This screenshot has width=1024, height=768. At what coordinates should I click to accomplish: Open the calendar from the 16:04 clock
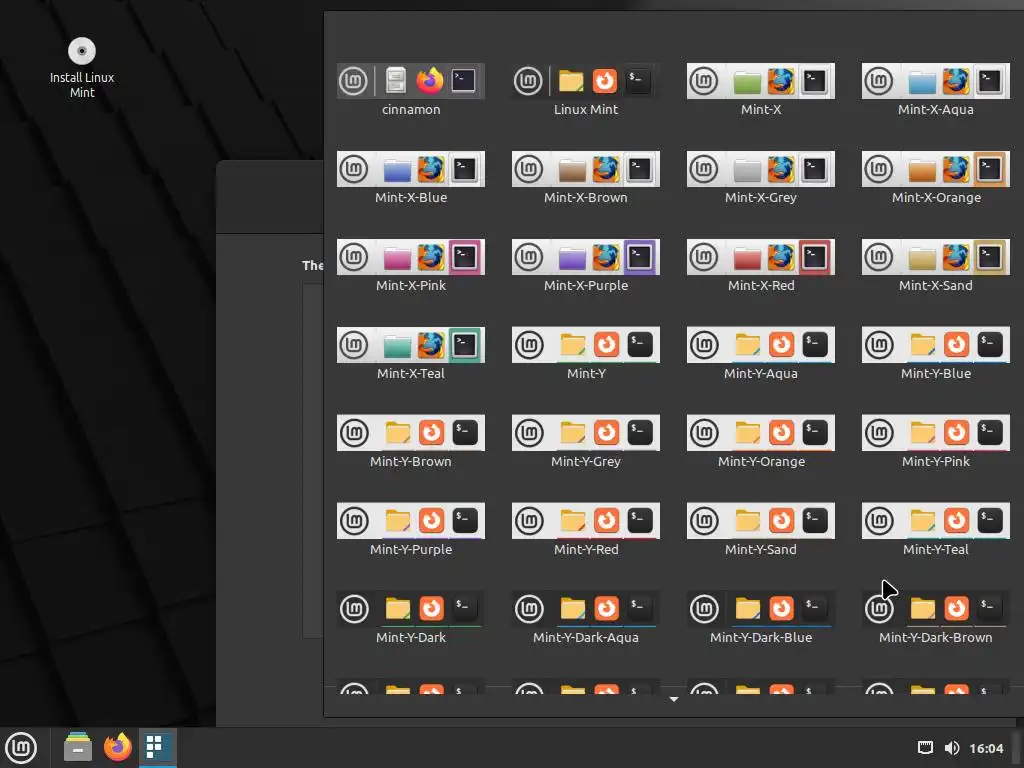tap(986, 748)
